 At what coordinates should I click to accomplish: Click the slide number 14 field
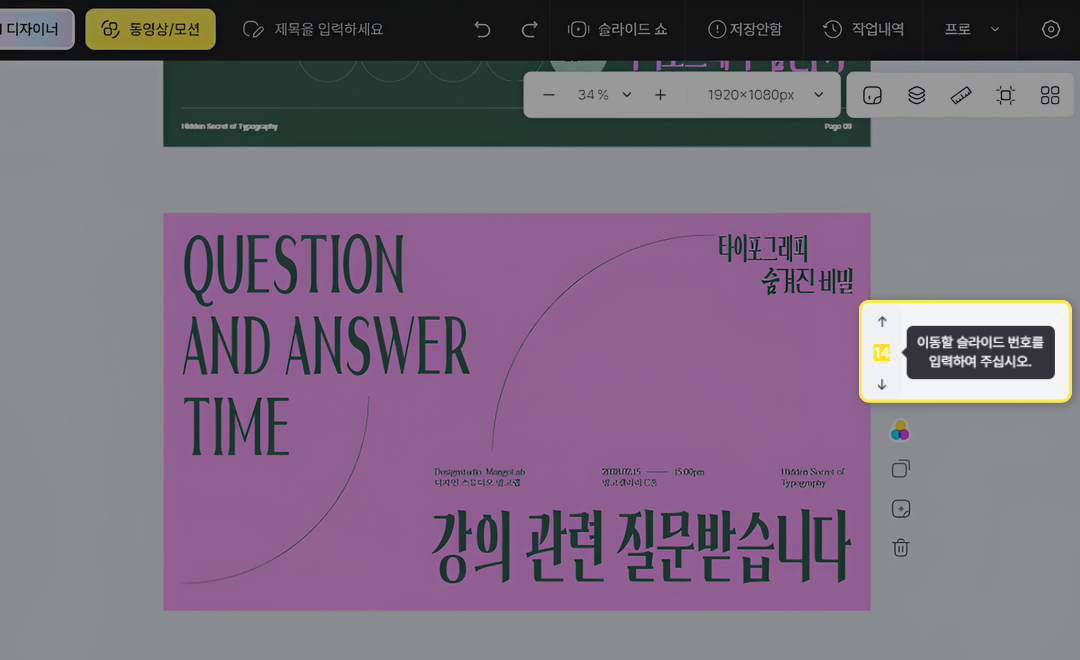click(882, 353)
